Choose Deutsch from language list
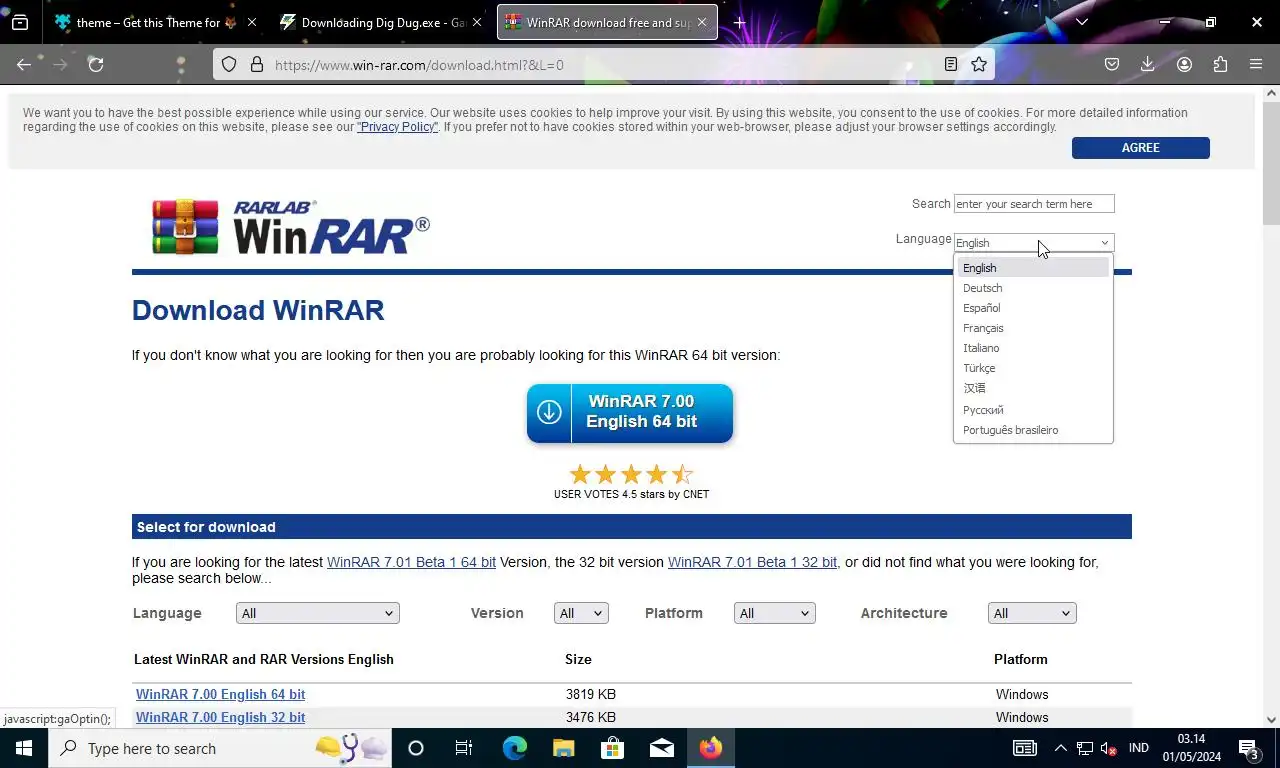Image resolution: width=1280 pixels, height=768 pixels. (x=1033, y=288)
